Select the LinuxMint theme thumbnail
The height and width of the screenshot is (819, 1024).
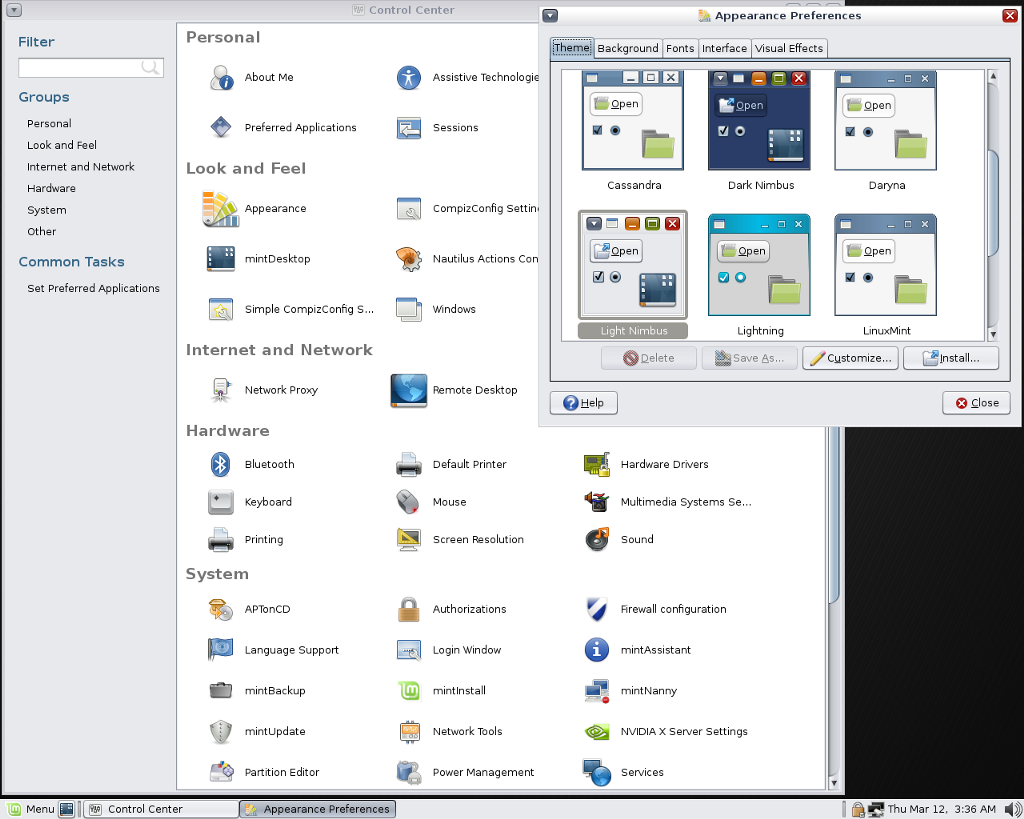886,265
